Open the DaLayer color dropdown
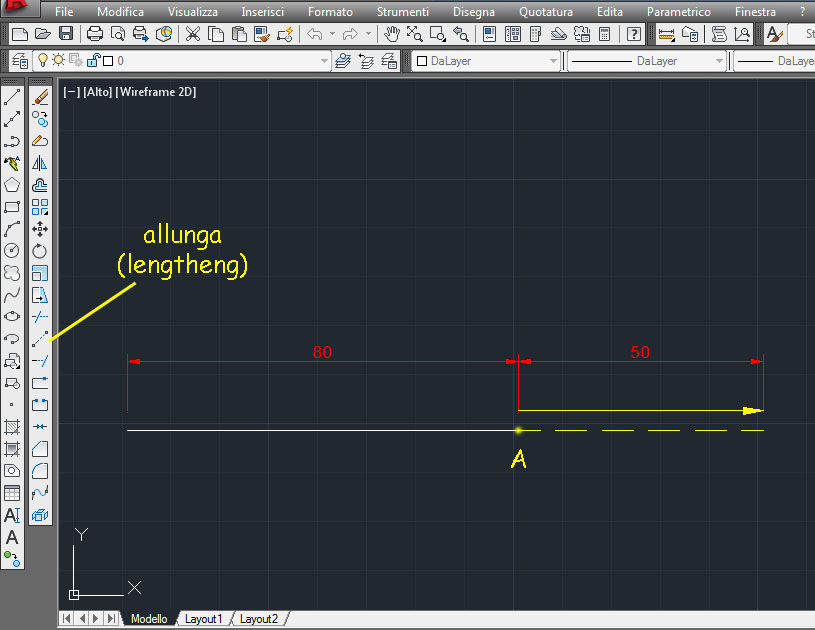815x630 pixels. 553,61
